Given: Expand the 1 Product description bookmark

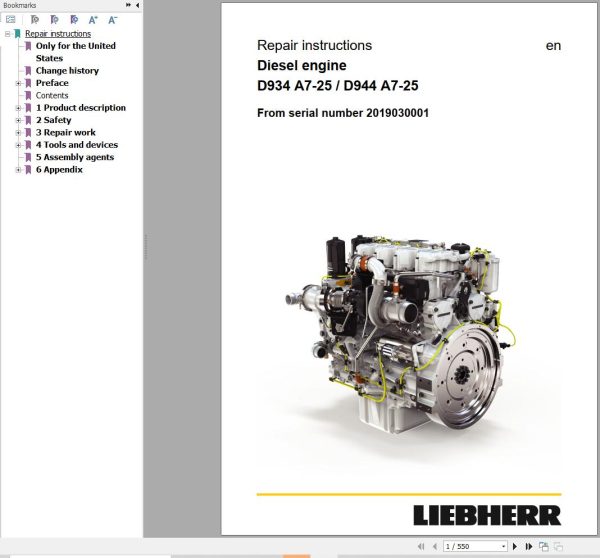Looking at the screenshot, I should [18, 108].
